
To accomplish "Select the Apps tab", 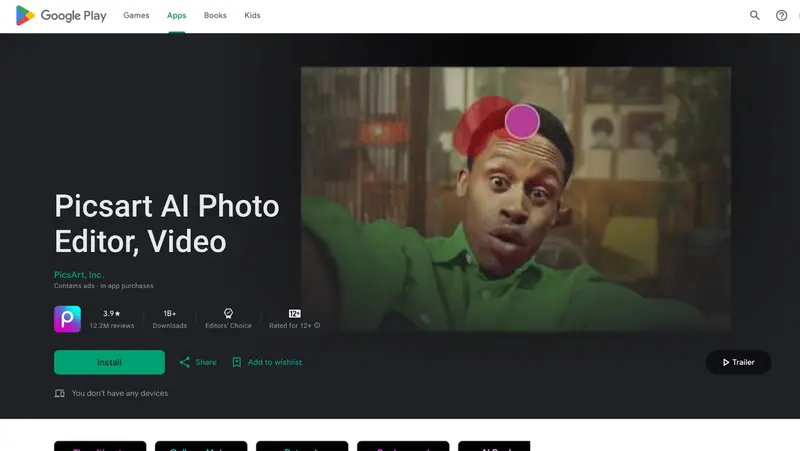I will [x=177, y=15].
